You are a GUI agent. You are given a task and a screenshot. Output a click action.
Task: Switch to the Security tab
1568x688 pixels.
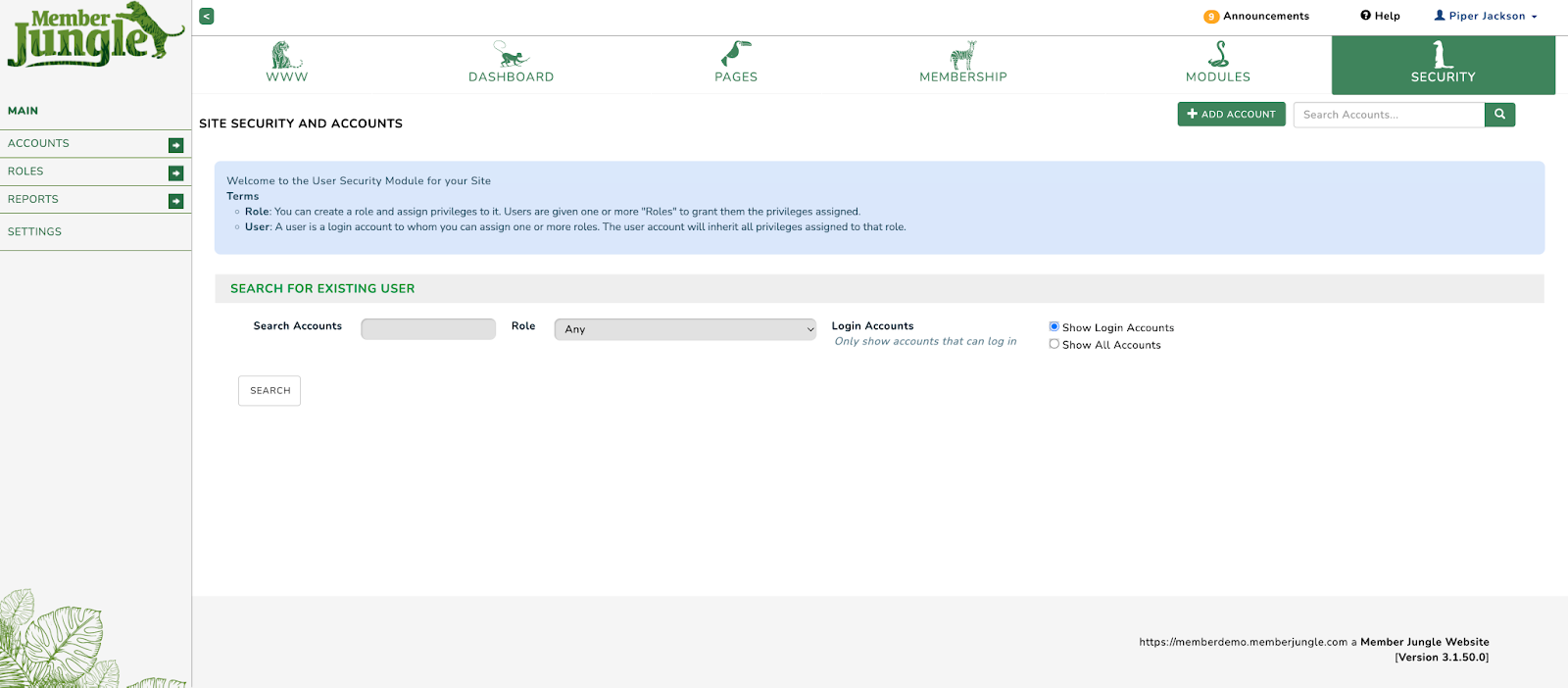[x=1443, y=65]
